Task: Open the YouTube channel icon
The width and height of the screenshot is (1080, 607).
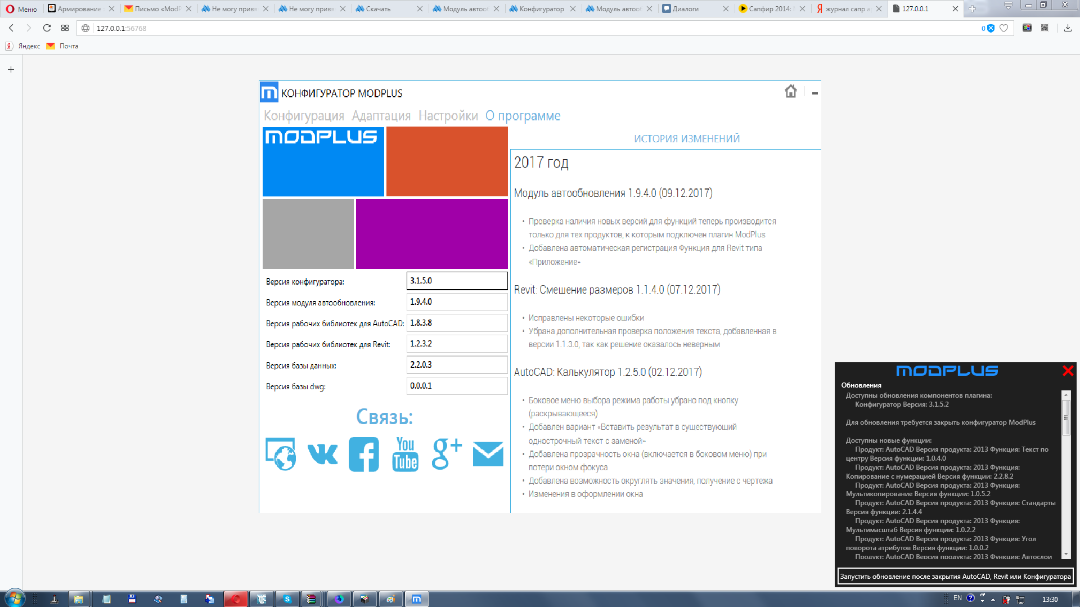Action: tap(405, 454)
